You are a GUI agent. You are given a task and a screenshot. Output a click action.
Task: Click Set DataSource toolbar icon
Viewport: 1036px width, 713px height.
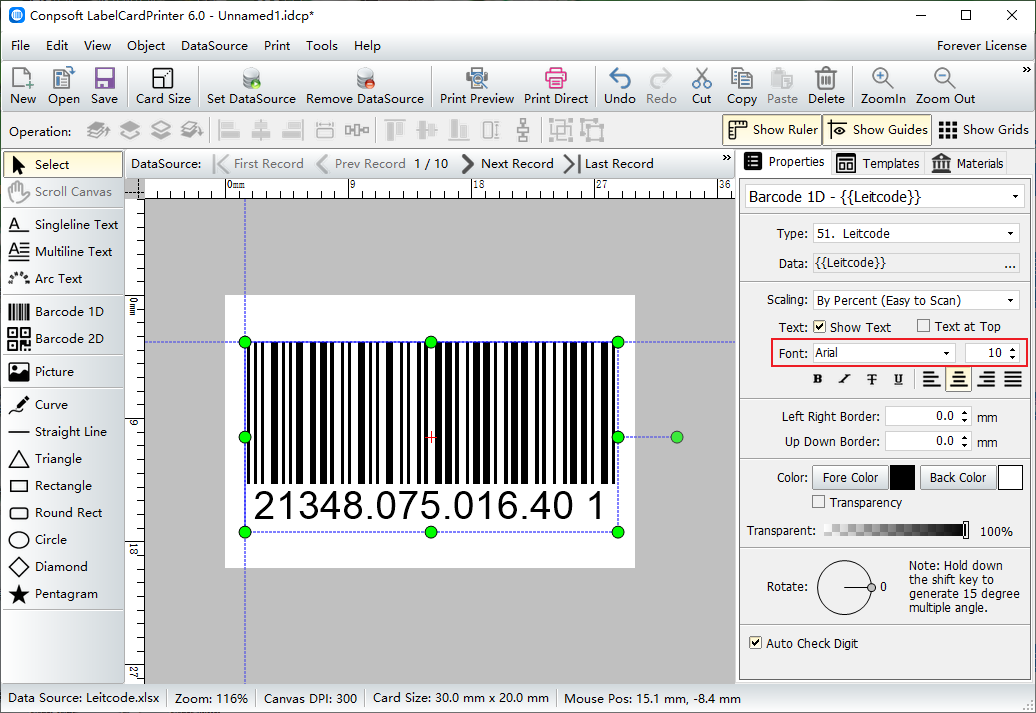pos(251,86)
